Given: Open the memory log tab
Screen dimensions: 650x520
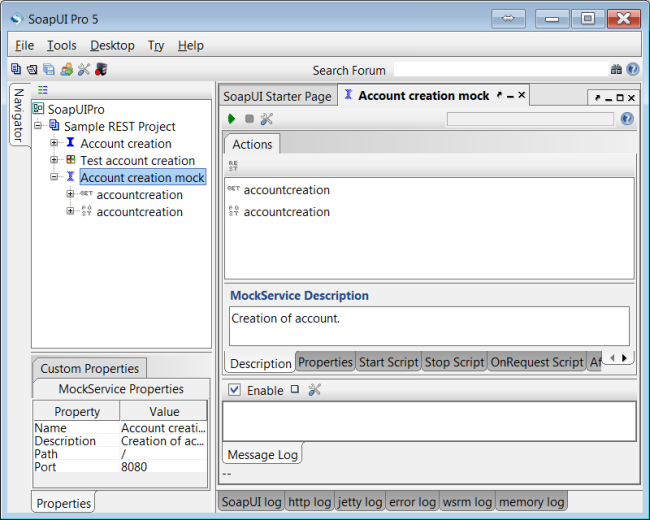Looking at the screenshot, I should [532, 502].
